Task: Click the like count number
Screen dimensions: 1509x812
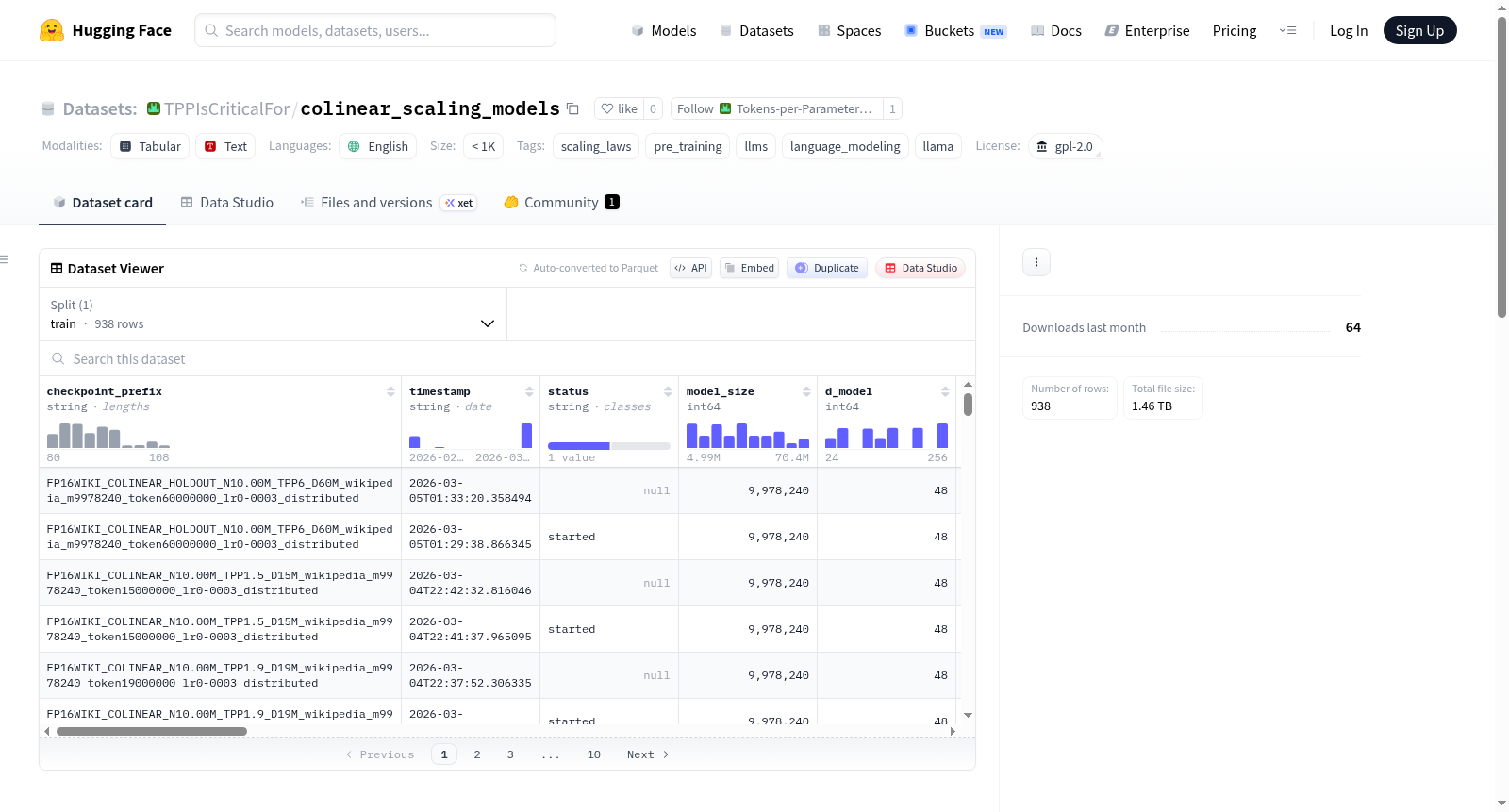Action: (x=653, y=108)
